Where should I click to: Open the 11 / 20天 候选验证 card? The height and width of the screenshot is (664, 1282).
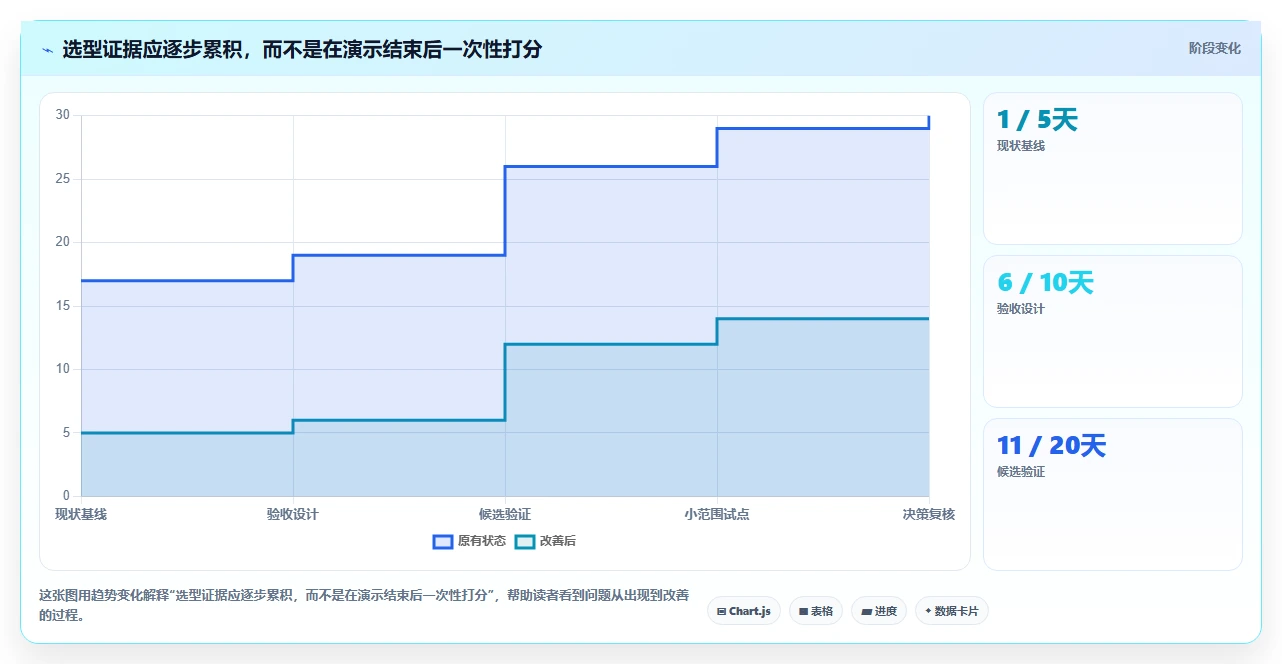pos(1113,494)
